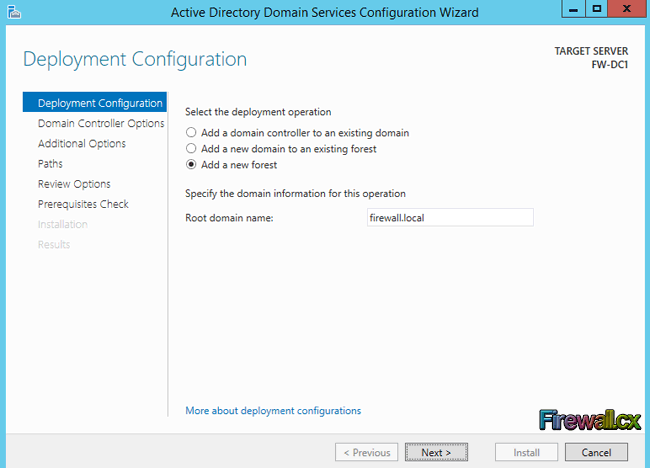
Task: Click the FW-DC1 target server name
Action: click(610, 65)
